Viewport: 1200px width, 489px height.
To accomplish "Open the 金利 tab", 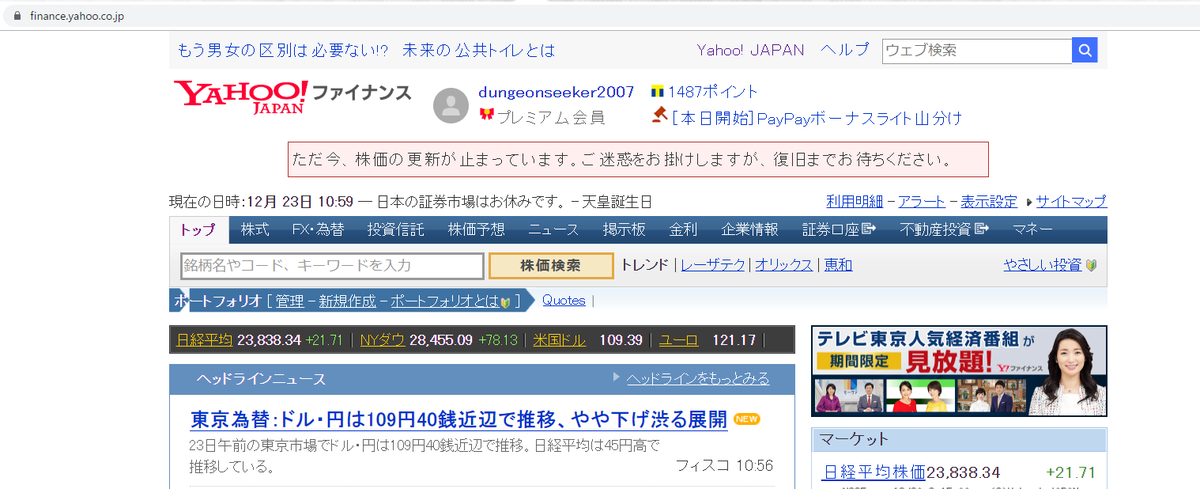I will point(683,229).
